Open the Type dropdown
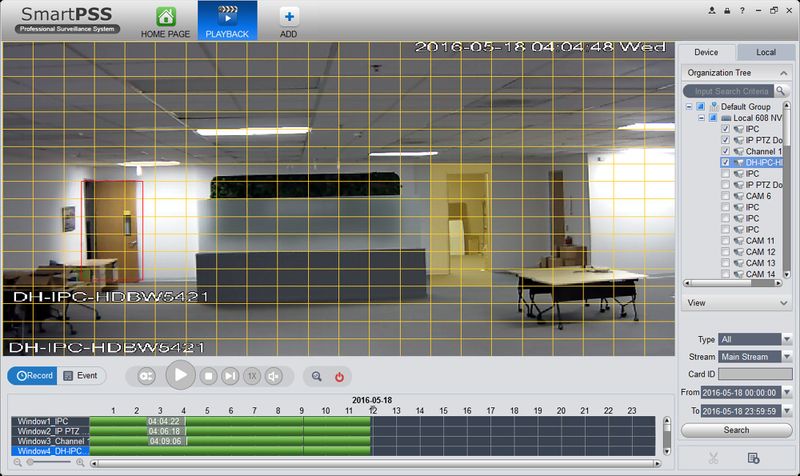The image size is (800, 476). (x=787, y=339)
